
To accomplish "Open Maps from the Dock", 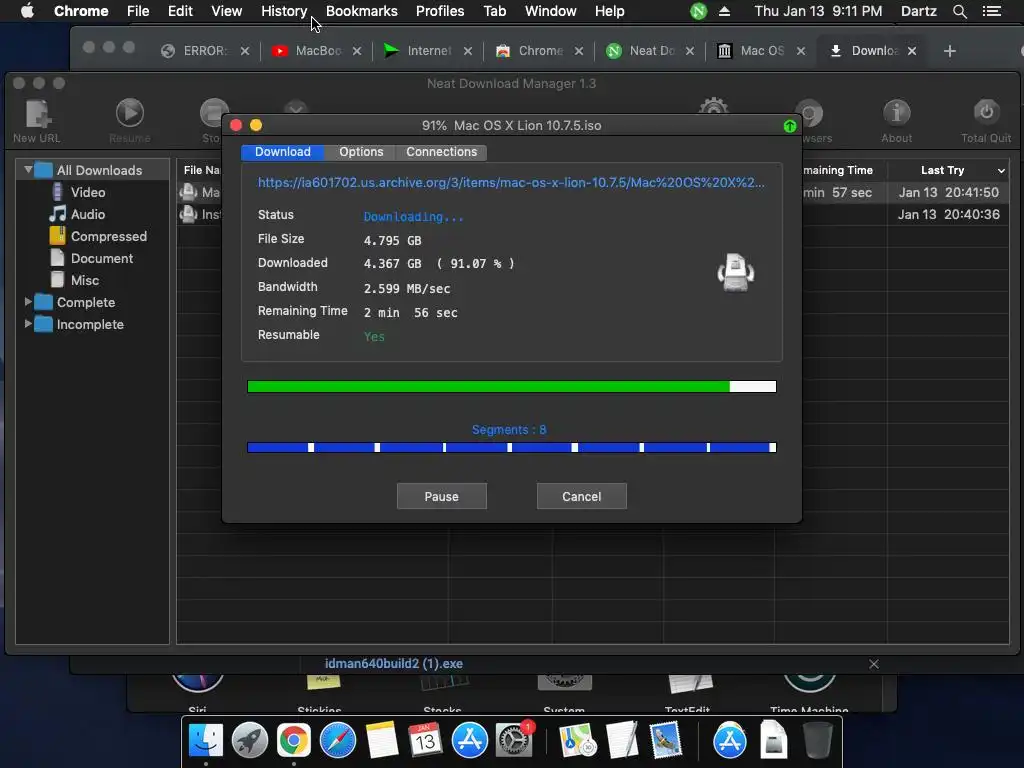I will point(577,740).
